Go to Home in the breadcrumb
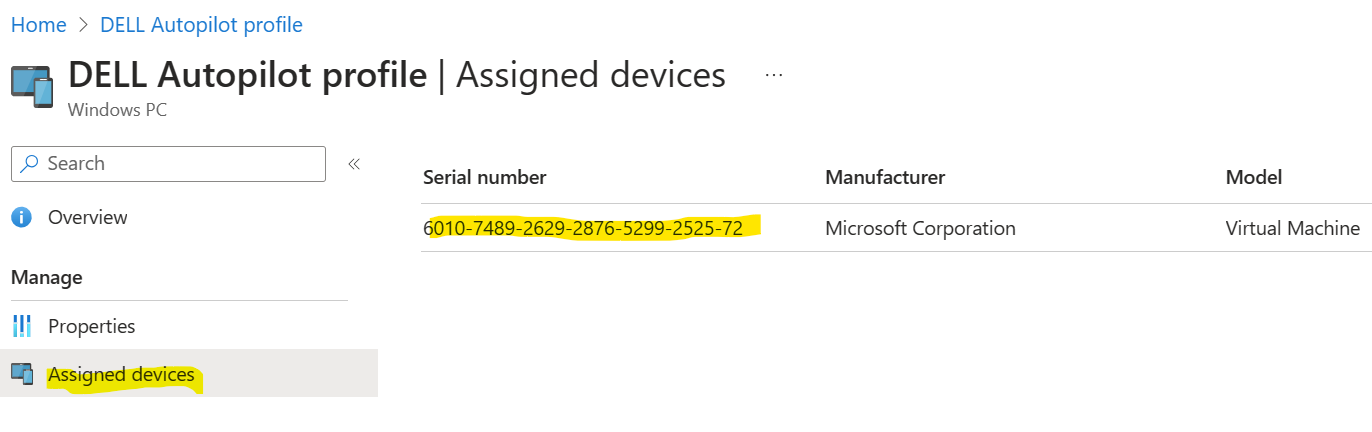 click(x=39, y=24)
